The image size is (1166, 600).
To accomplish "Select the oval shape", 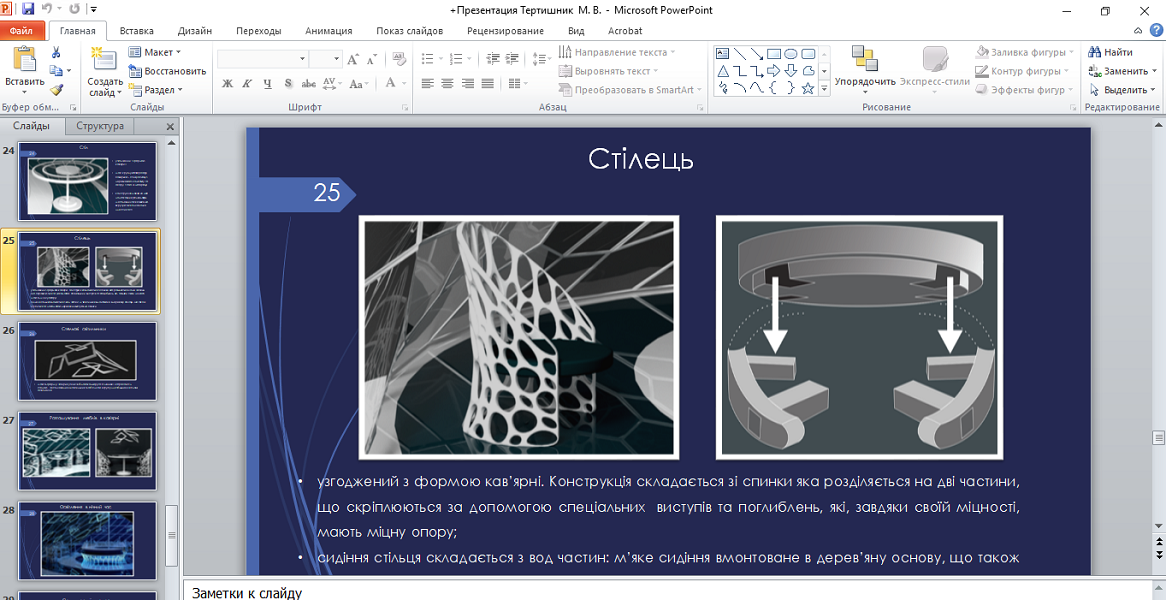I will [x=791, y=54].
